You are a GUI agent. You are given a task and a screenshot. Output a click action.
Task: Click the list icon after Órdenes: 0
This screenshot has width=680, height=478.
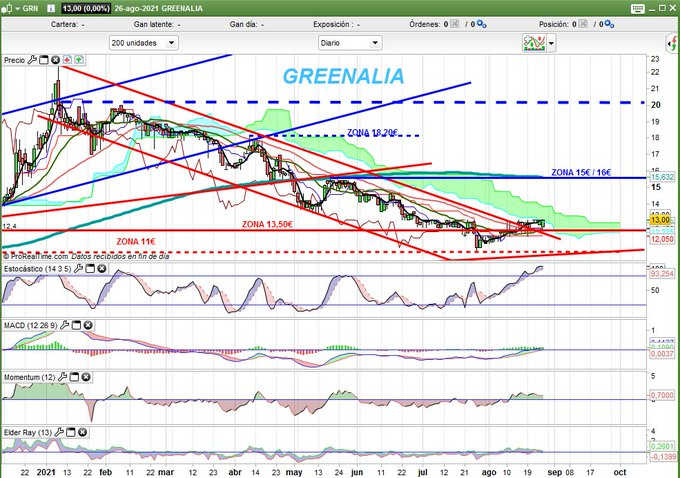(x=454, y=24)
